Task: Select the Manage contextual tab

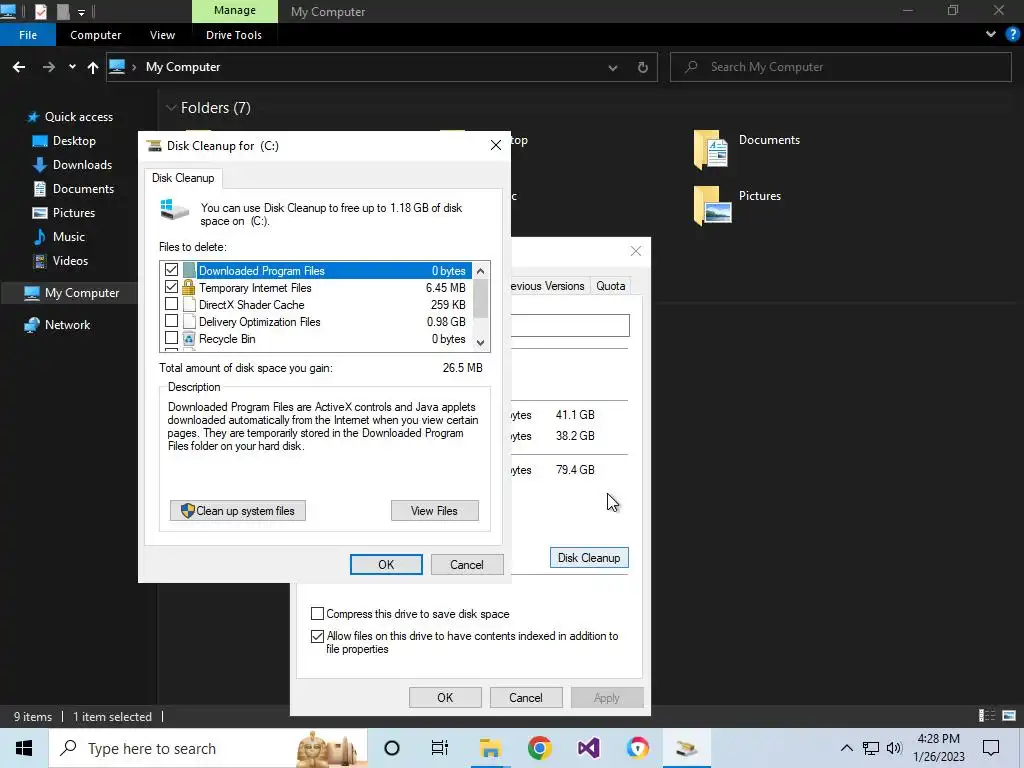Action: coord(234,11)
